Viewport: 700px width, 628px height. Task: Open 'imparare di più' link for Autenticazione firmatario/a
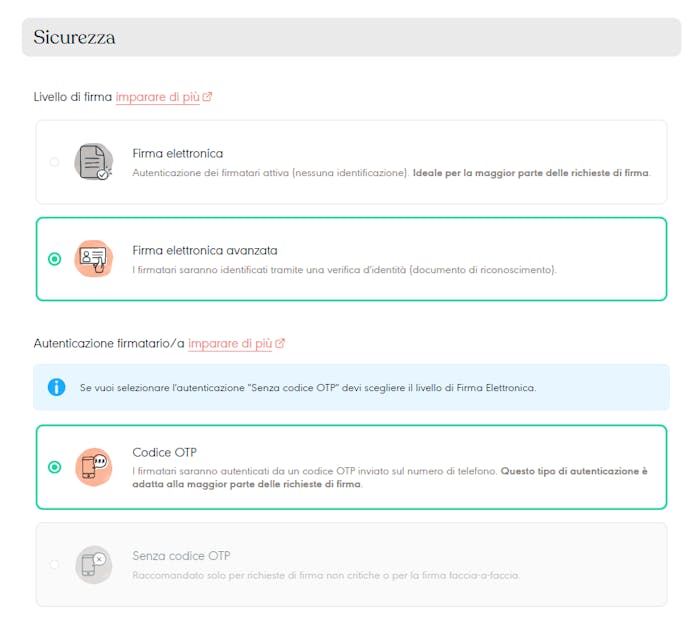[230, 344]
